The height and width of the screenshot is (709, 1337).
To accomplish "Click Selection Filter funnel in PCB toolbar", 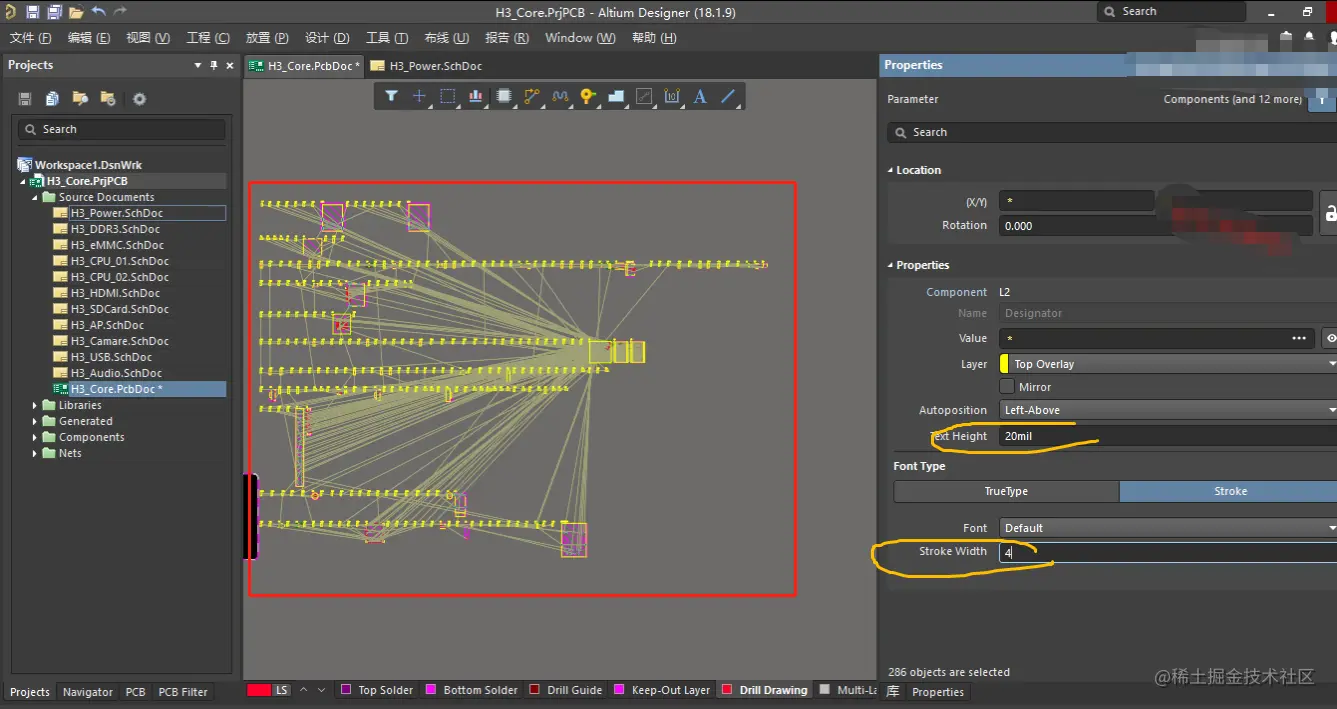I will [391, 96].
